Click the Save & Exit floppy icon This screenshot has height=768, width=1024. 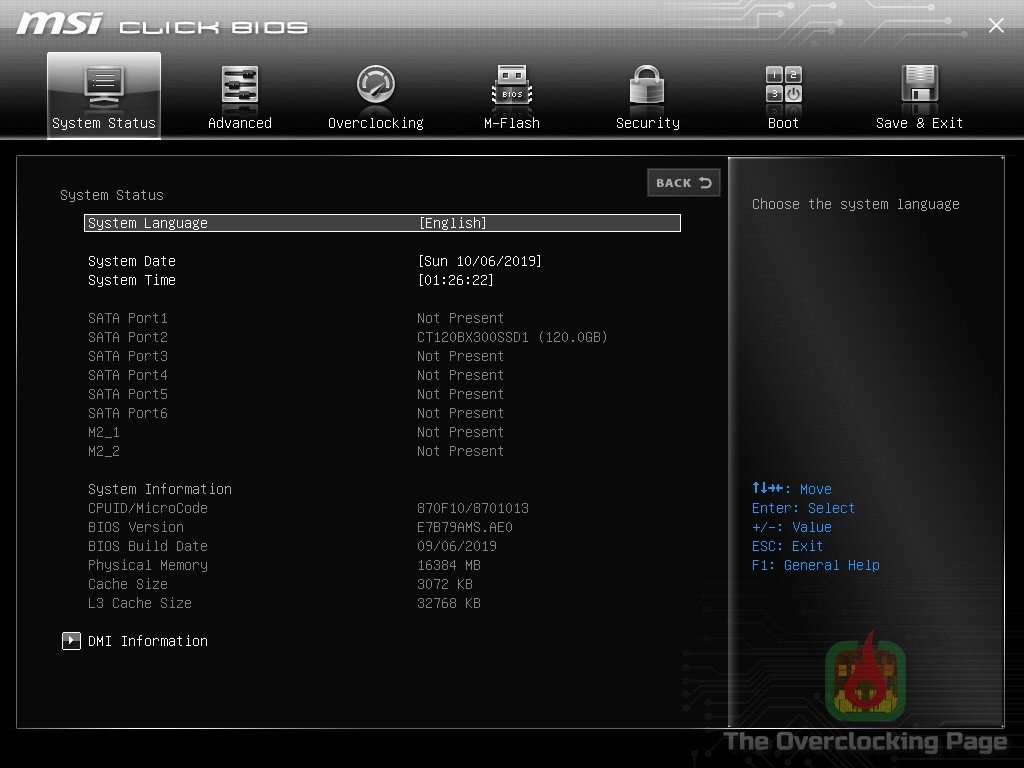pos(918,85)
